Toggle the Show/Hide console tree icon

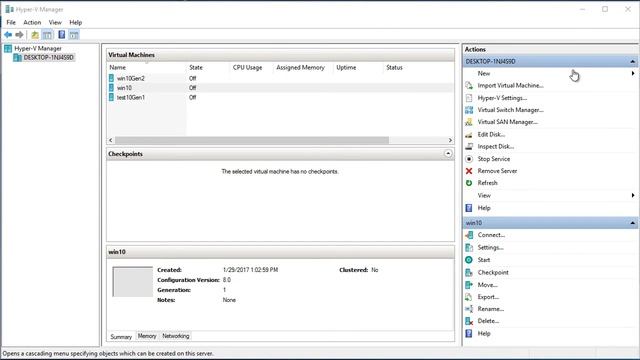[48, 35]
